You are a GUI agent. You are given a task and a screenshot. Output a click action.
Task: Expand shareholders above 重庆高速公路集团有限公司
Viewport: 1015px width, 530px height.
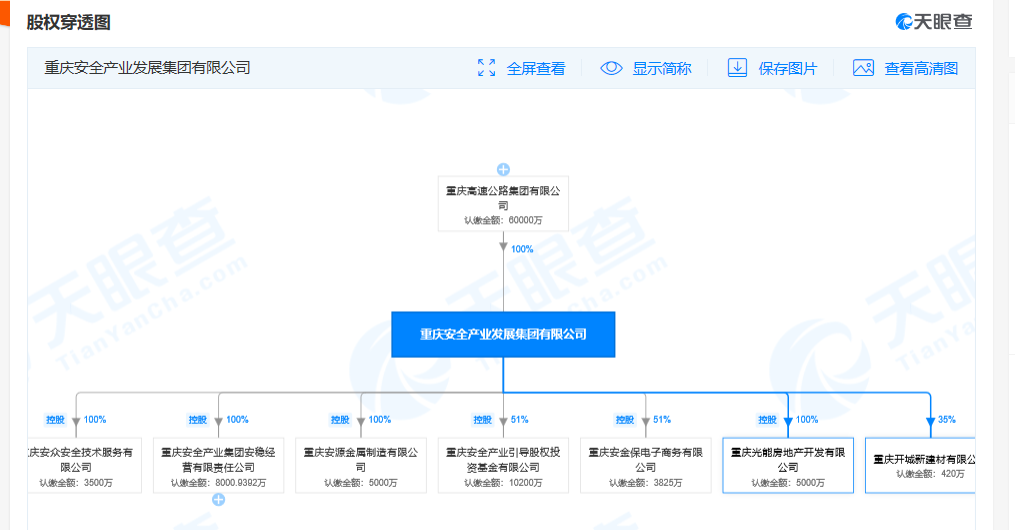503,170
